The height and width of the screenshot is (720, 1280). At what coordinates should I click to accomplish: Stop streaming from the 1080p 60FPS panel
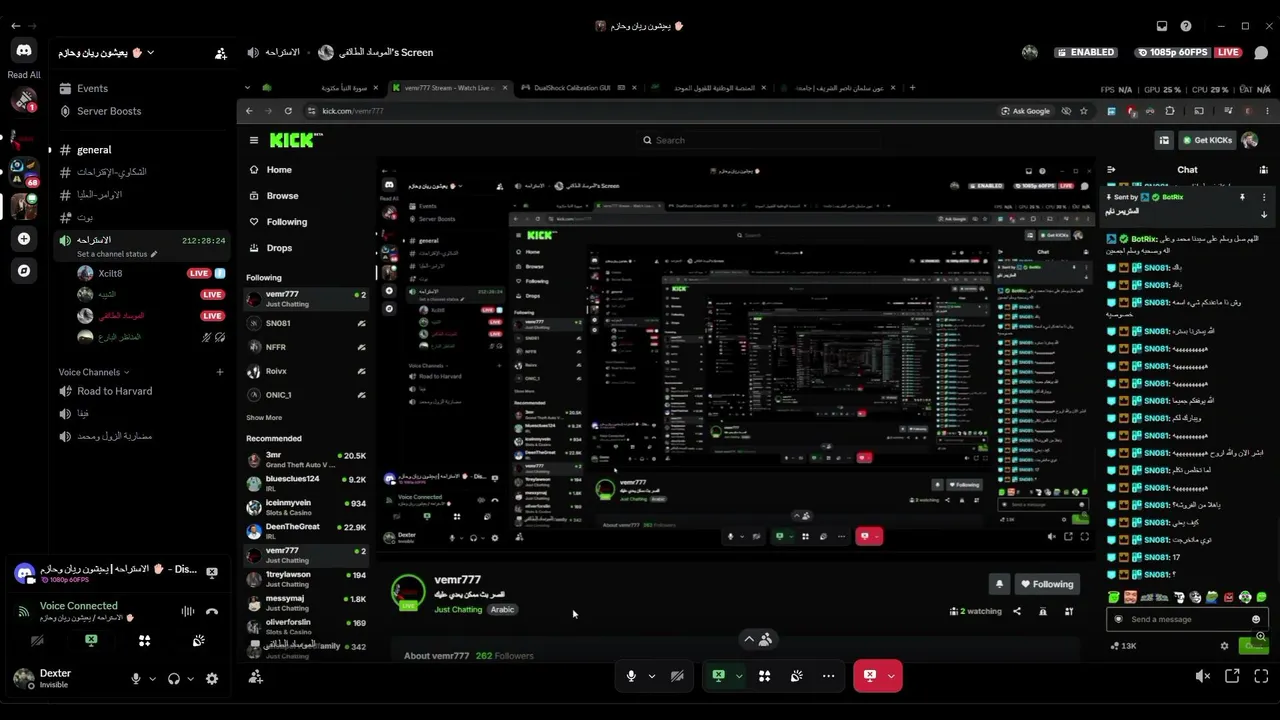click(212, 573)
